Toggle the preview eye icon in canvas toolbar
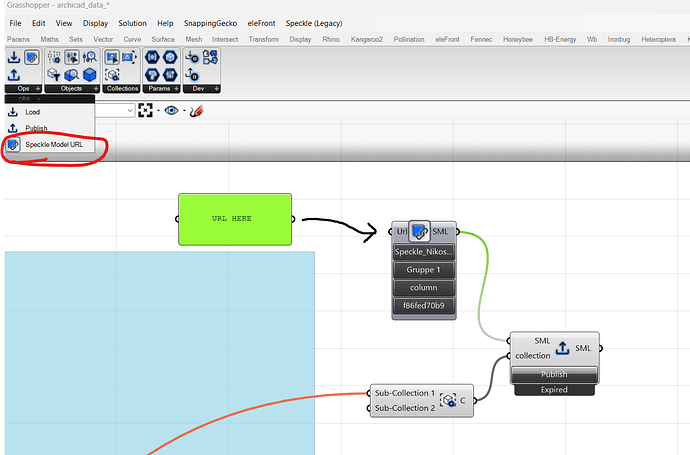The image size is (690, 455). (172, 110)
